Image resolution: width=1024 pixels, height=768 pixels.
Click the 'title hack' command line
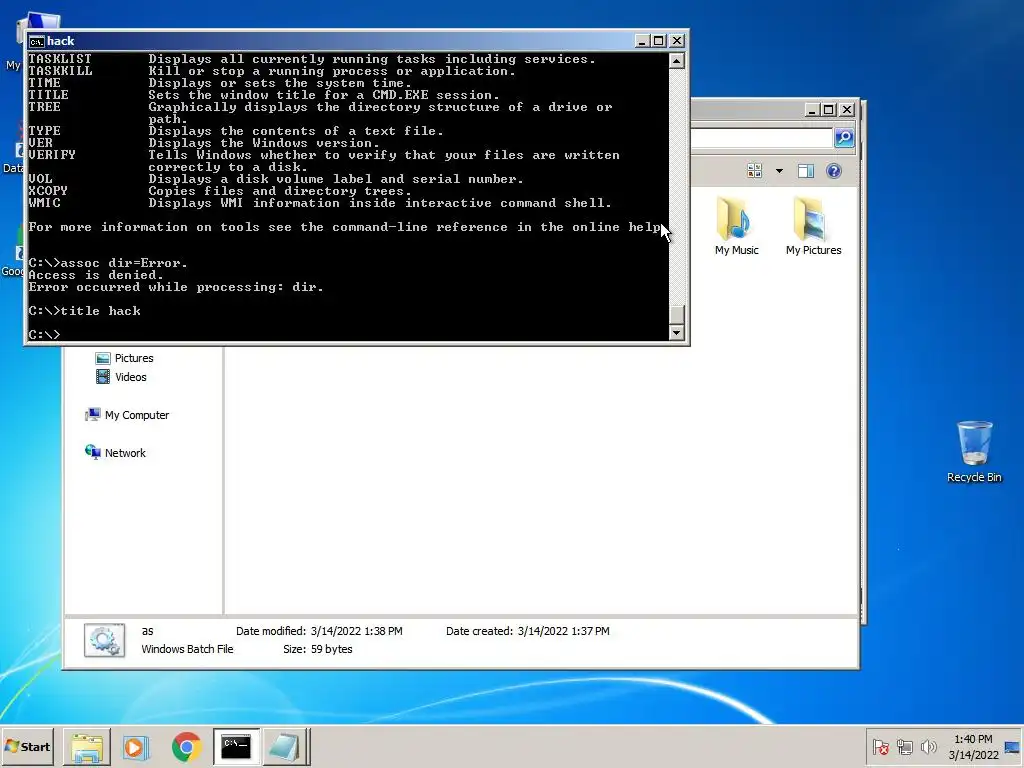coord(84,311)
